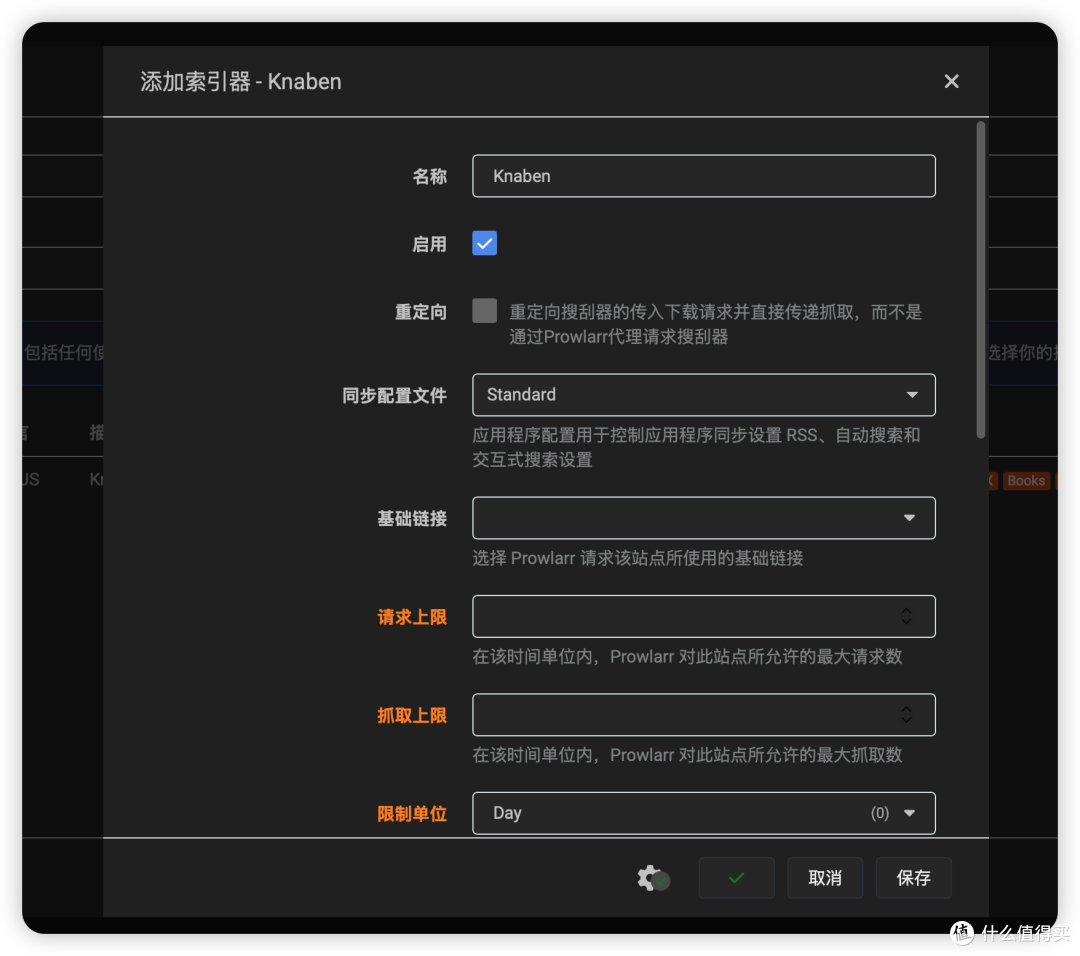
Task: Click the 限制单位 orange label
Action: click(x=412, y=814)
